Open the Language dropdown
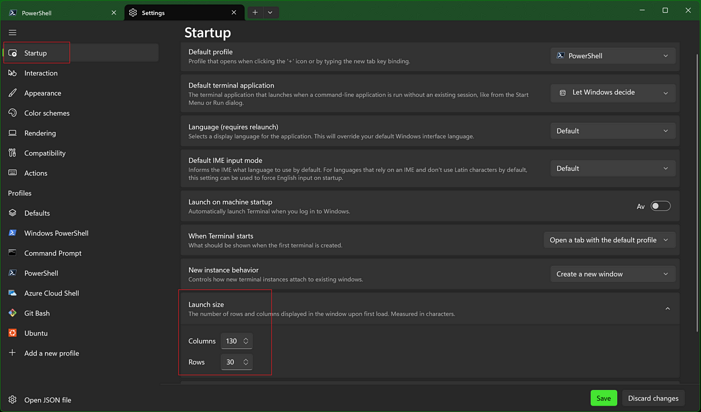This screenshot has width=701, height=412. click(x=612, y=131)
